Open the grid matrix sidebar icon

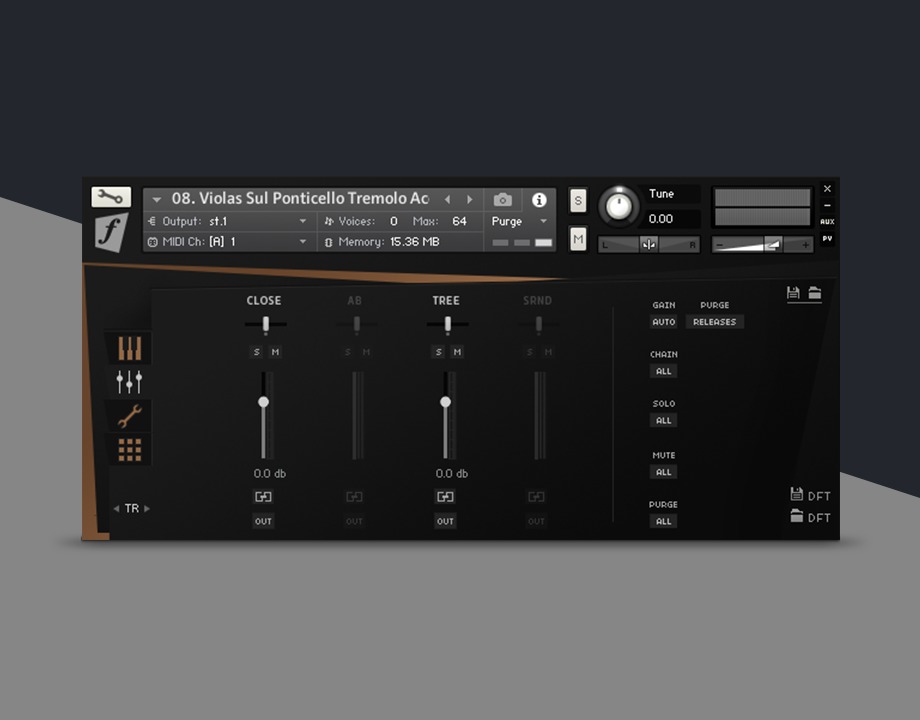[130, 450]
